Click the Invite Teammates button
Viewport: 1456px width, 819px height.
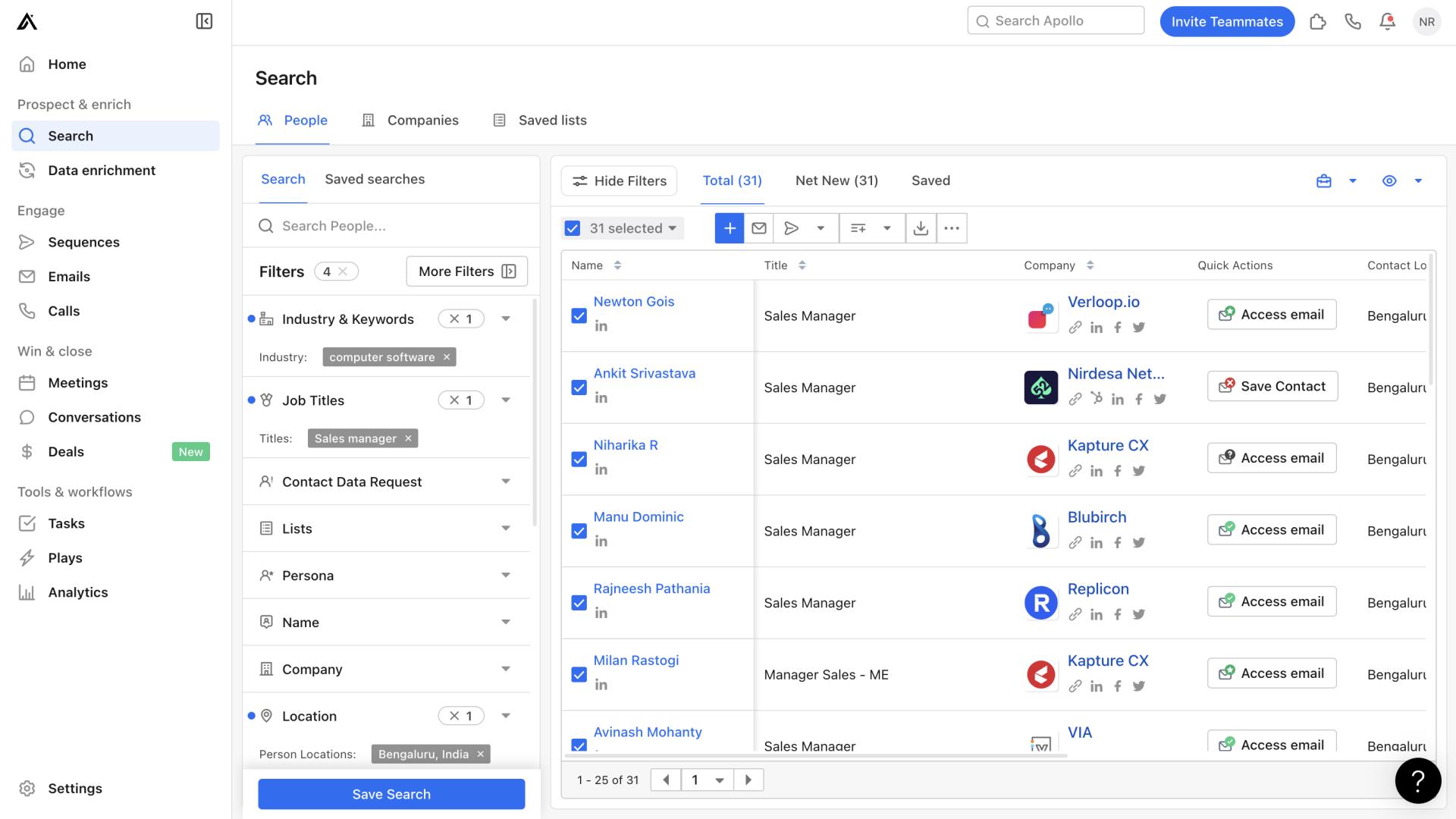[x=1227, y=21]
